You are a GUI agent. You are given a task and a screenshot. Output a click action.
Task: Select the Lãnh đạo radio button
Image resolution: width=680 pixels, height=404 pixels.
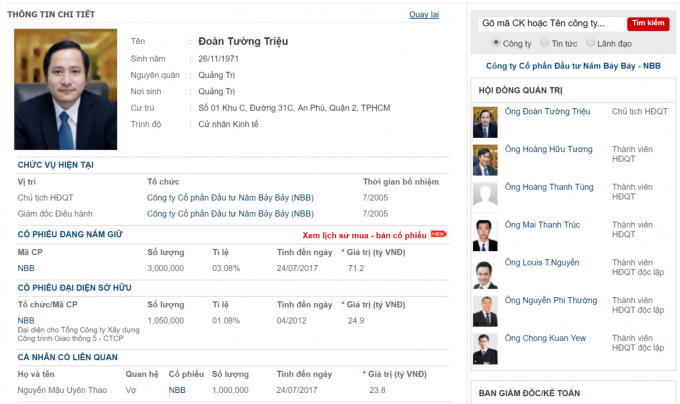[590, 43]
